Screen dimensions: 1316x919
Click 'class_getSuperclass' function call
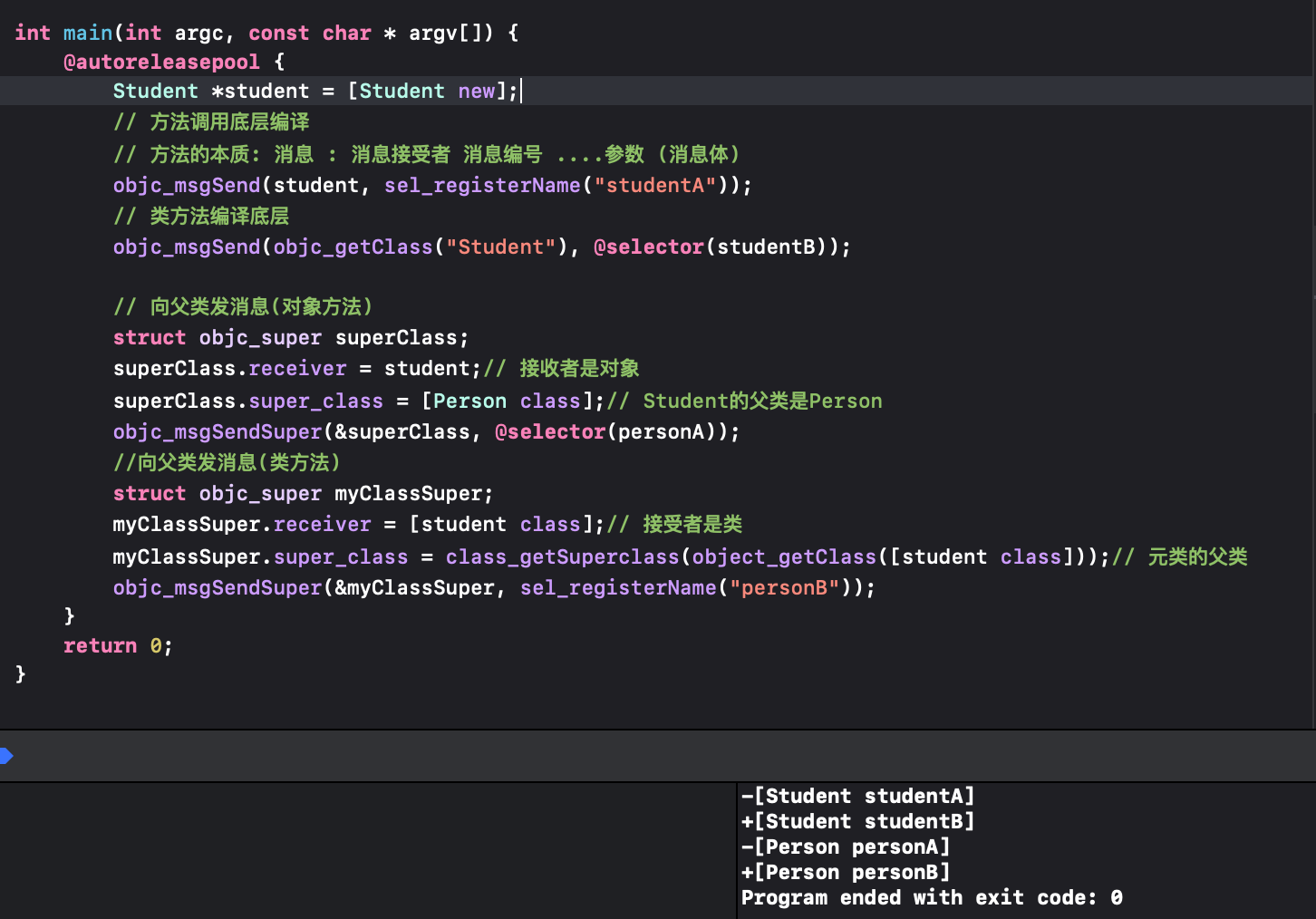[x=563, y=556]
